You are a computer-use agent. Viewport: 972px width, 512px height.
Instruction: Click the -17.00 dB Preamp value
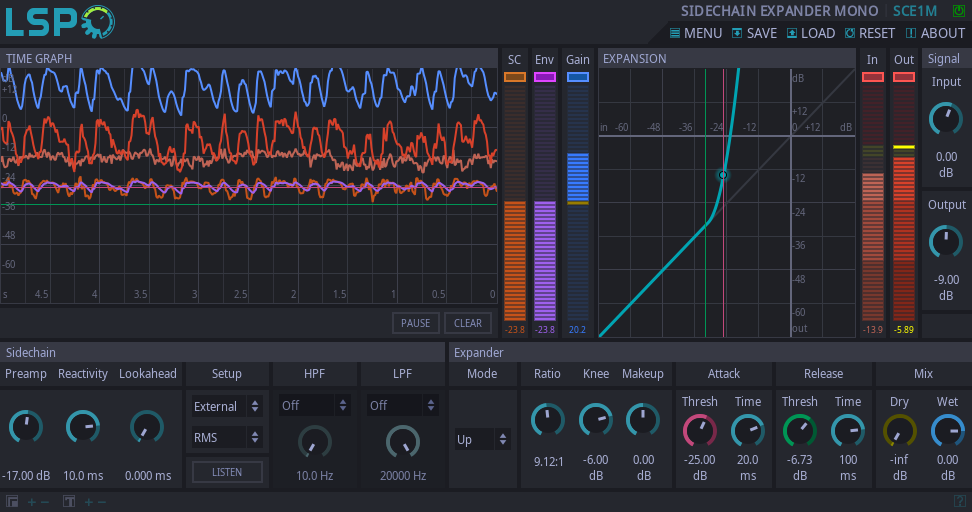tap(26, 475)
